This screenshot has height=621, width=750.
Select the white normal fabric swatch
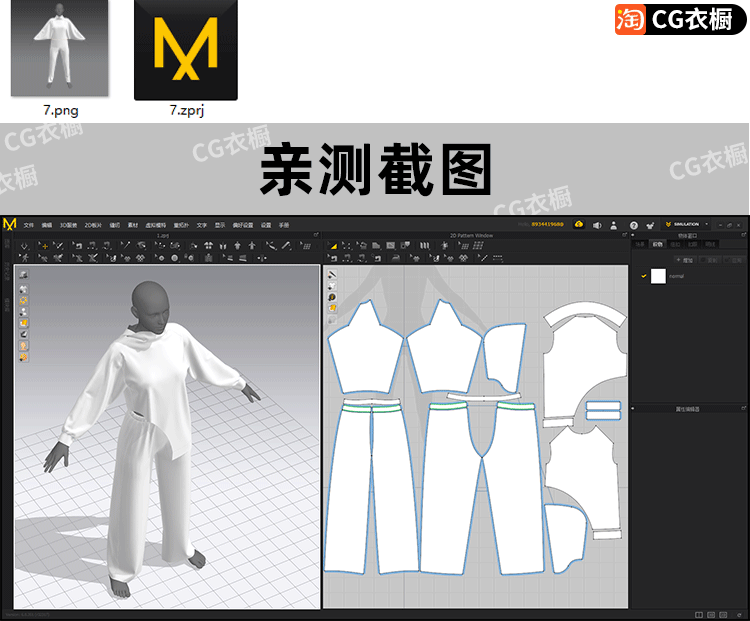658,276
